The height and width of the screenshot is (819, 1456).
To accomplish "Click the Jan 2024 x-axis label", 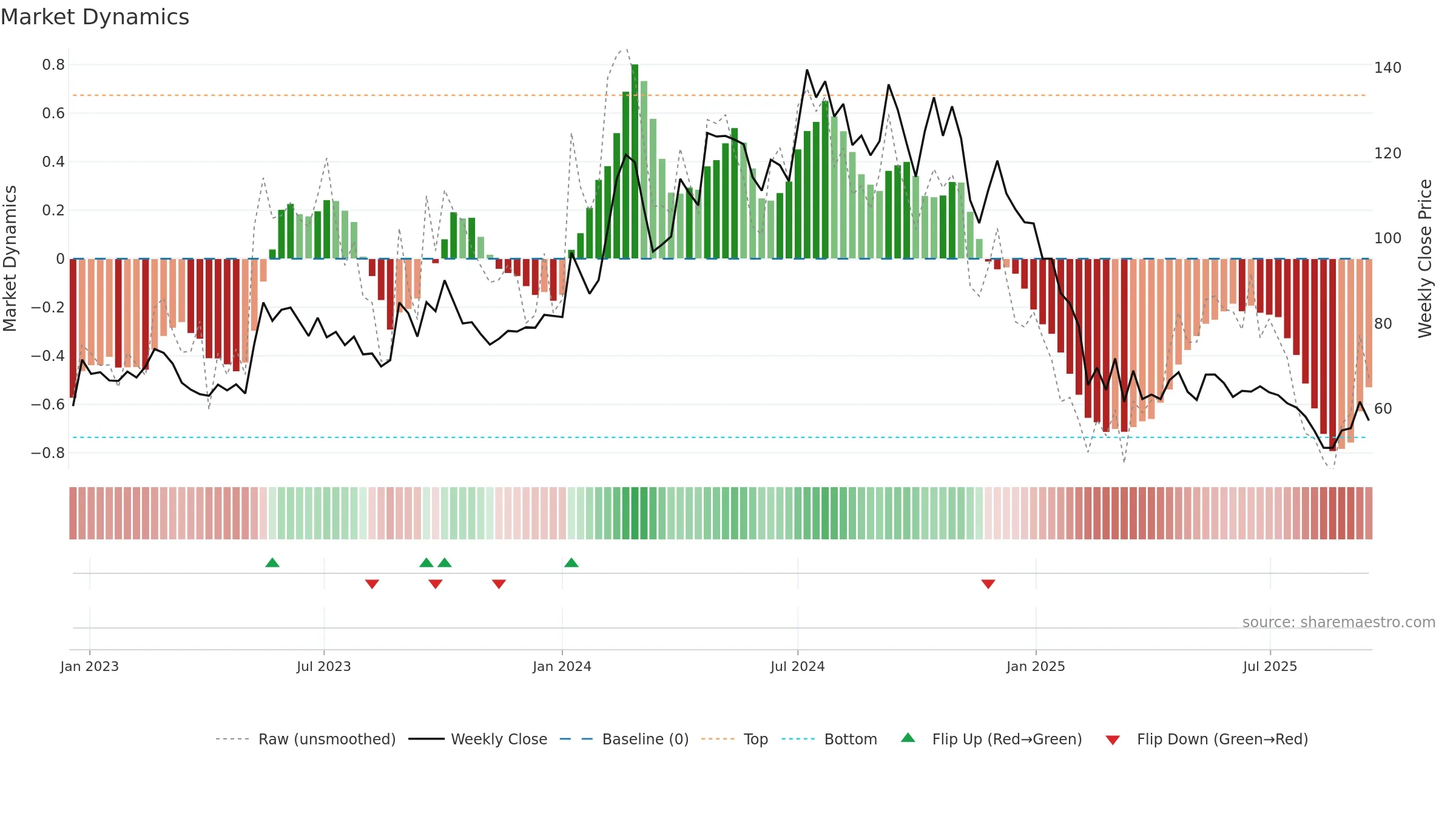I will tap(562, 666).
